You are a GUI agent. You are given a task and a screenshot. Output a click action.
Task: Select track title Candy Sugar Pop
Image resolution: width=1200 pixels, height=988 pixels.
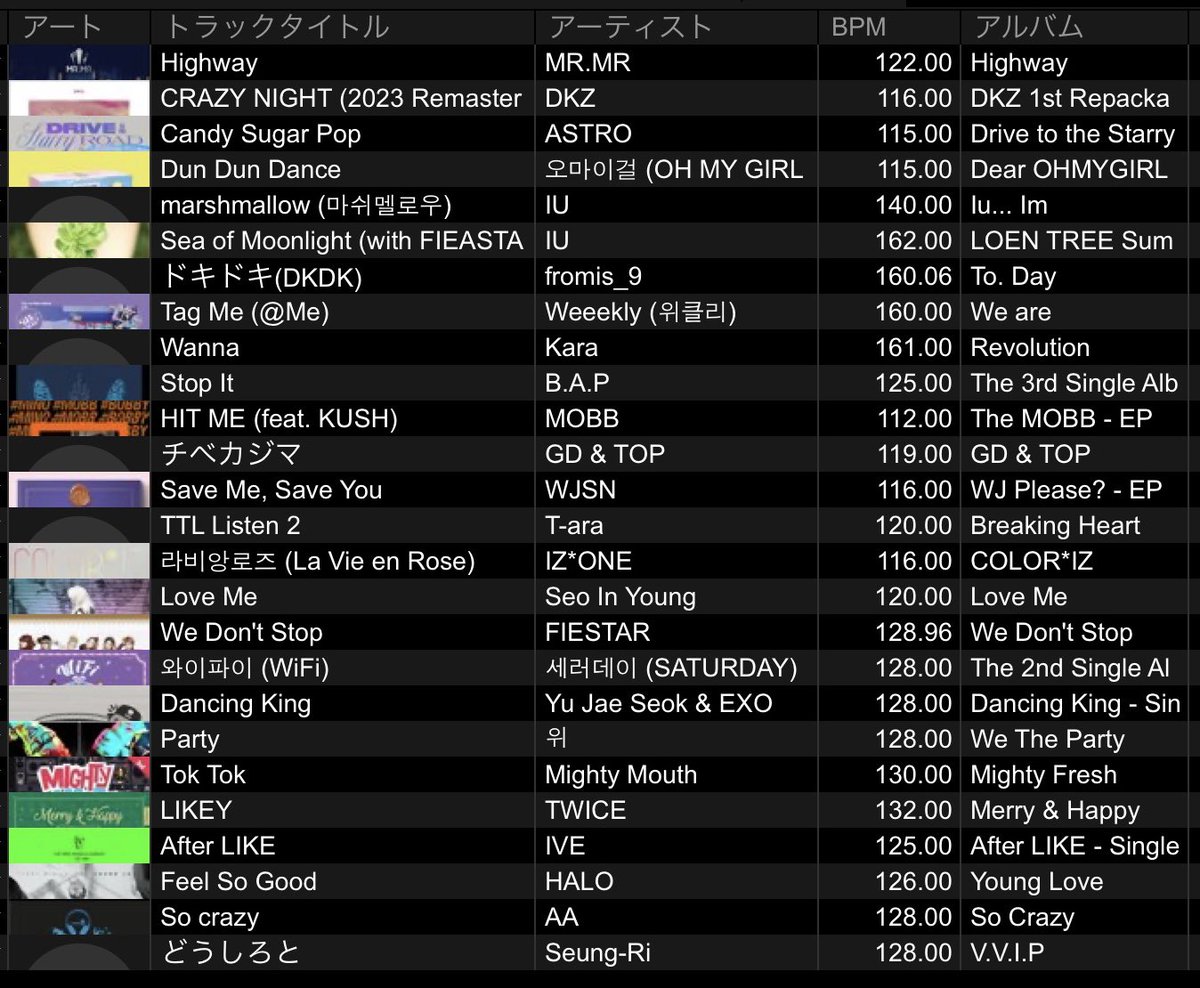(260, 134)
